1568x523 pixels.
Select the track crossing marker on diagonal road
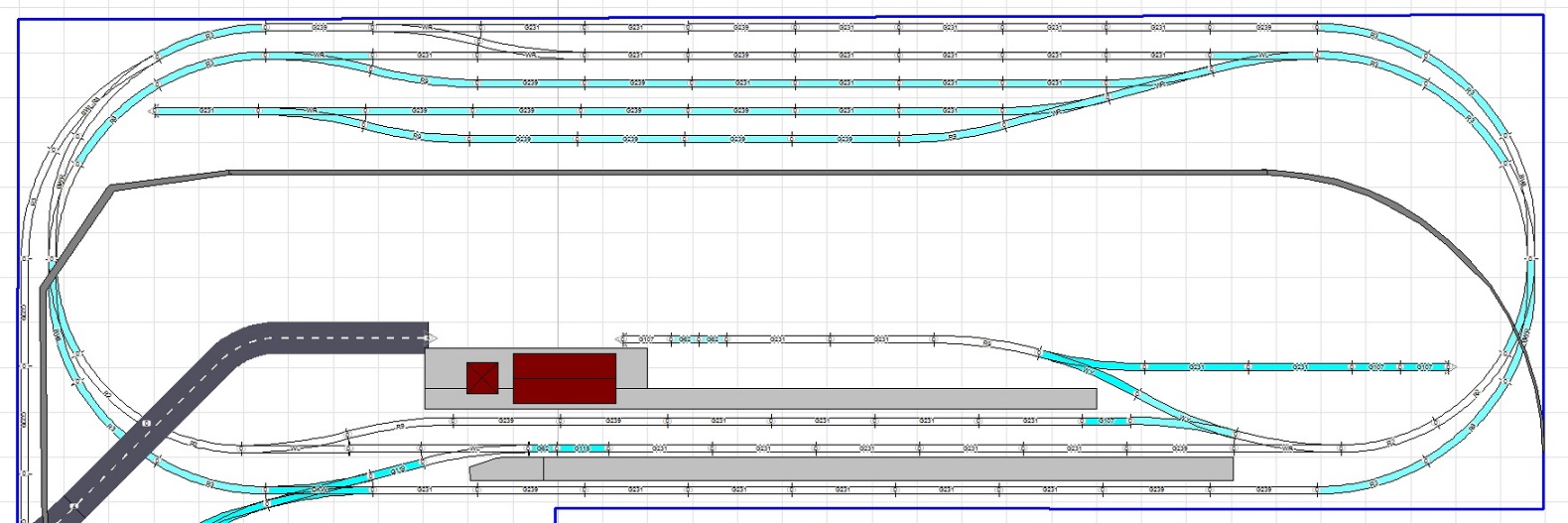pyautogui.click(x=147, y=424)
